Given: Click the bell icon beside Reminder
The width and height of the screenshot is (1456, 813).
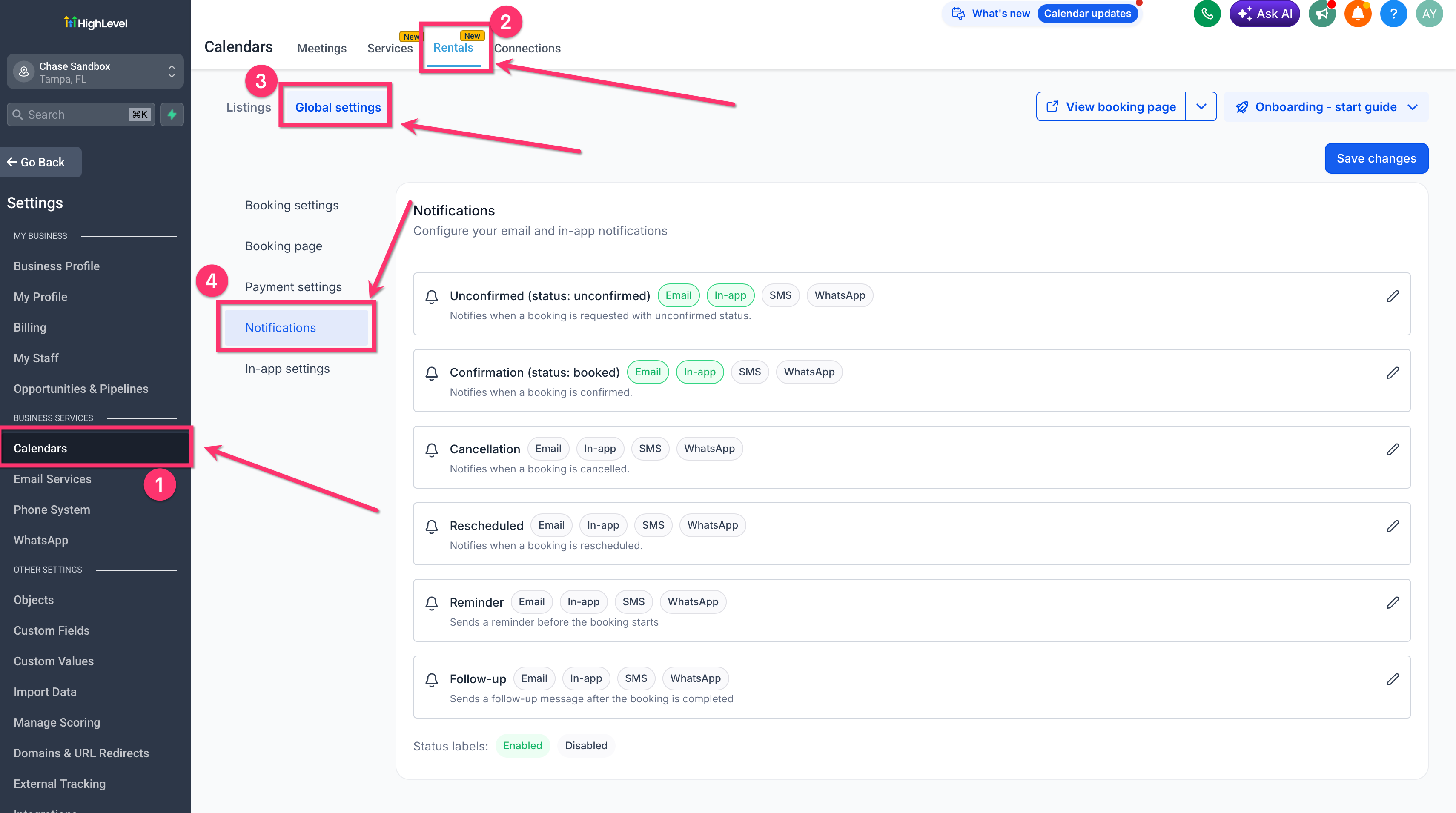Looking at the screenshot, I should tap(431, 604).
